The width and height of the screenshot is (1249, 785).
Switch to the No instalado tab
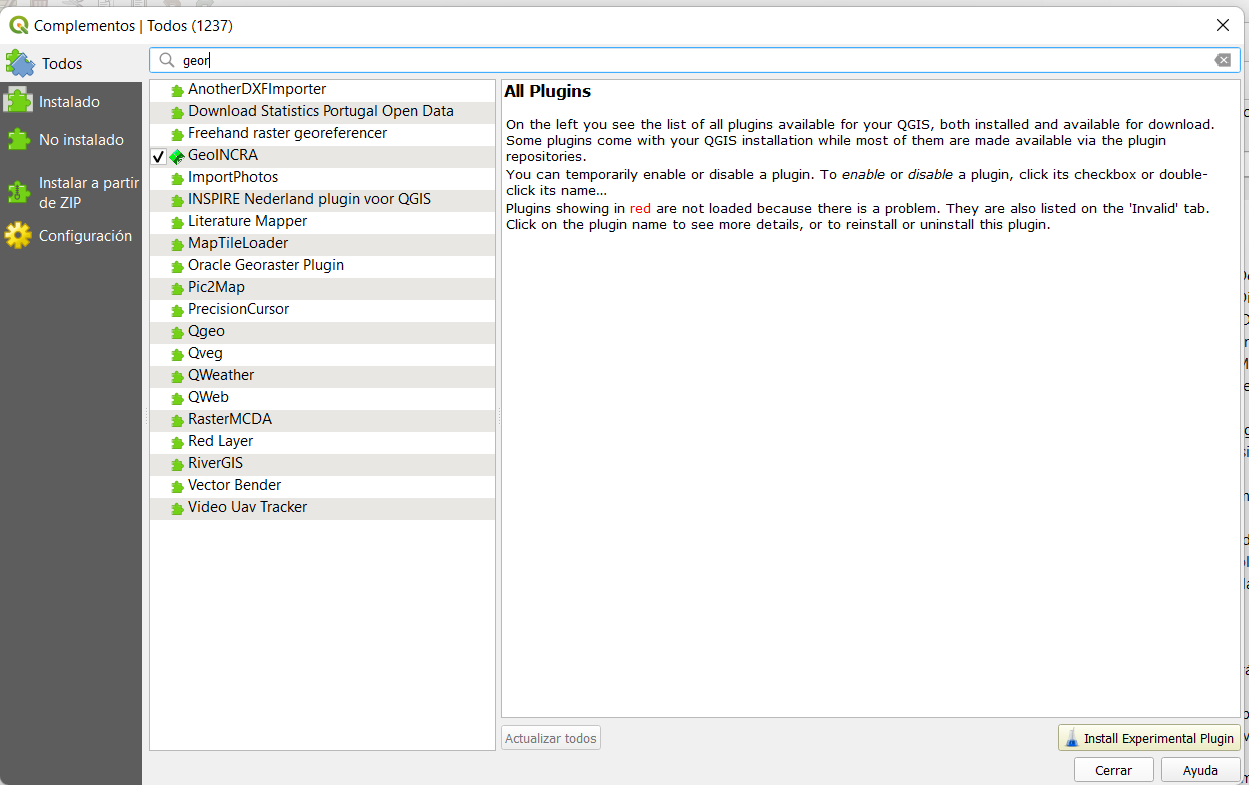coord(74,139)
